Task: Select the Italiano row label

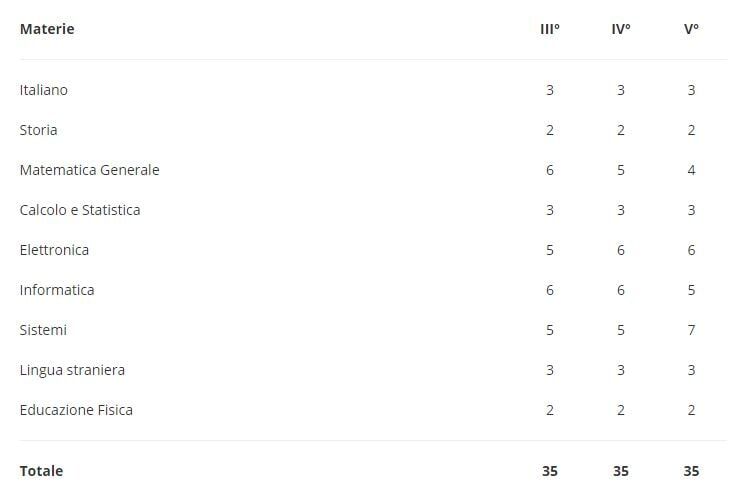Action: point(44,90)
